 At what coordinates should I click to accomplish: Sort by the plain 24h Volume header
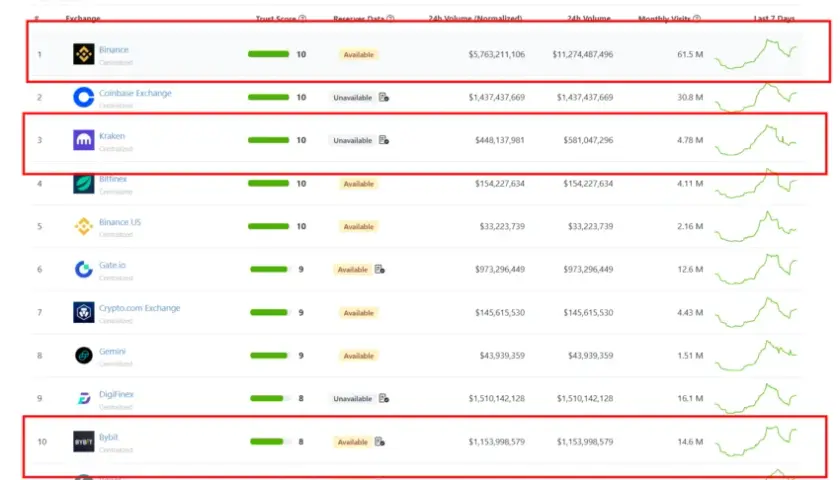click(x=589, y=18)
